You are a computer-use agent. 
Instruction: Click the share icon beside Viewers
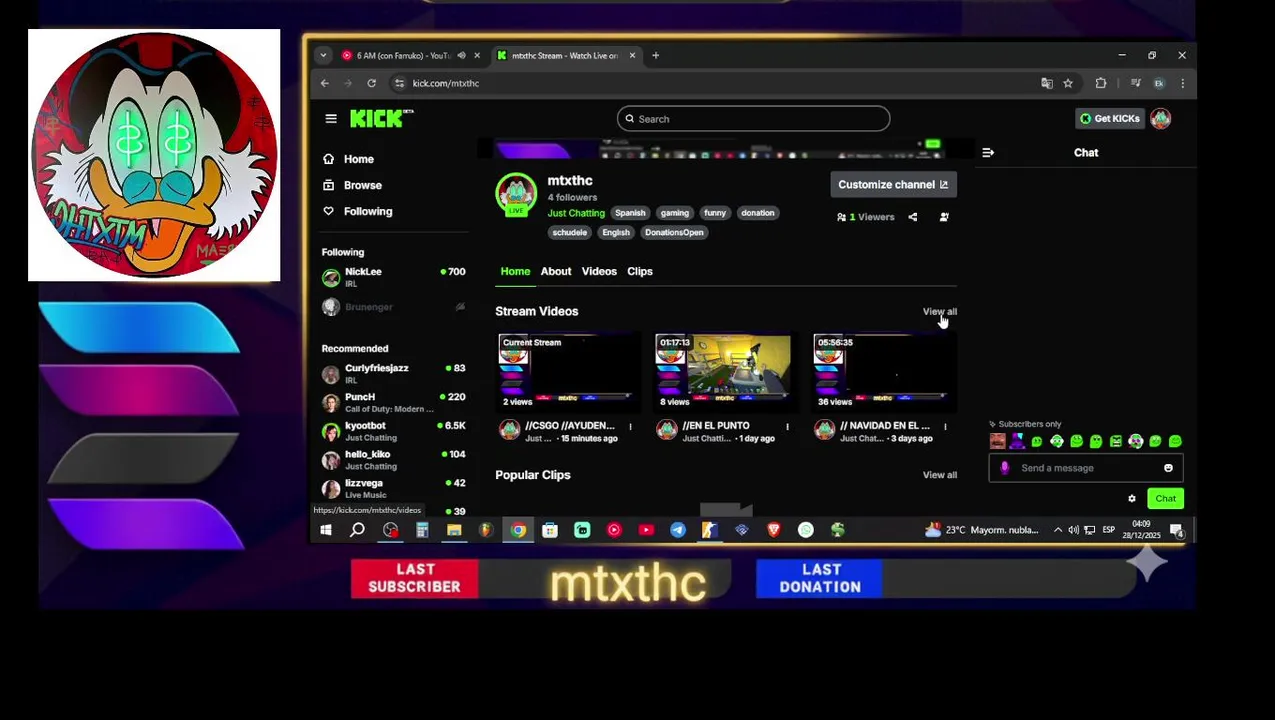pyautogui.click(x=912, y=217)
